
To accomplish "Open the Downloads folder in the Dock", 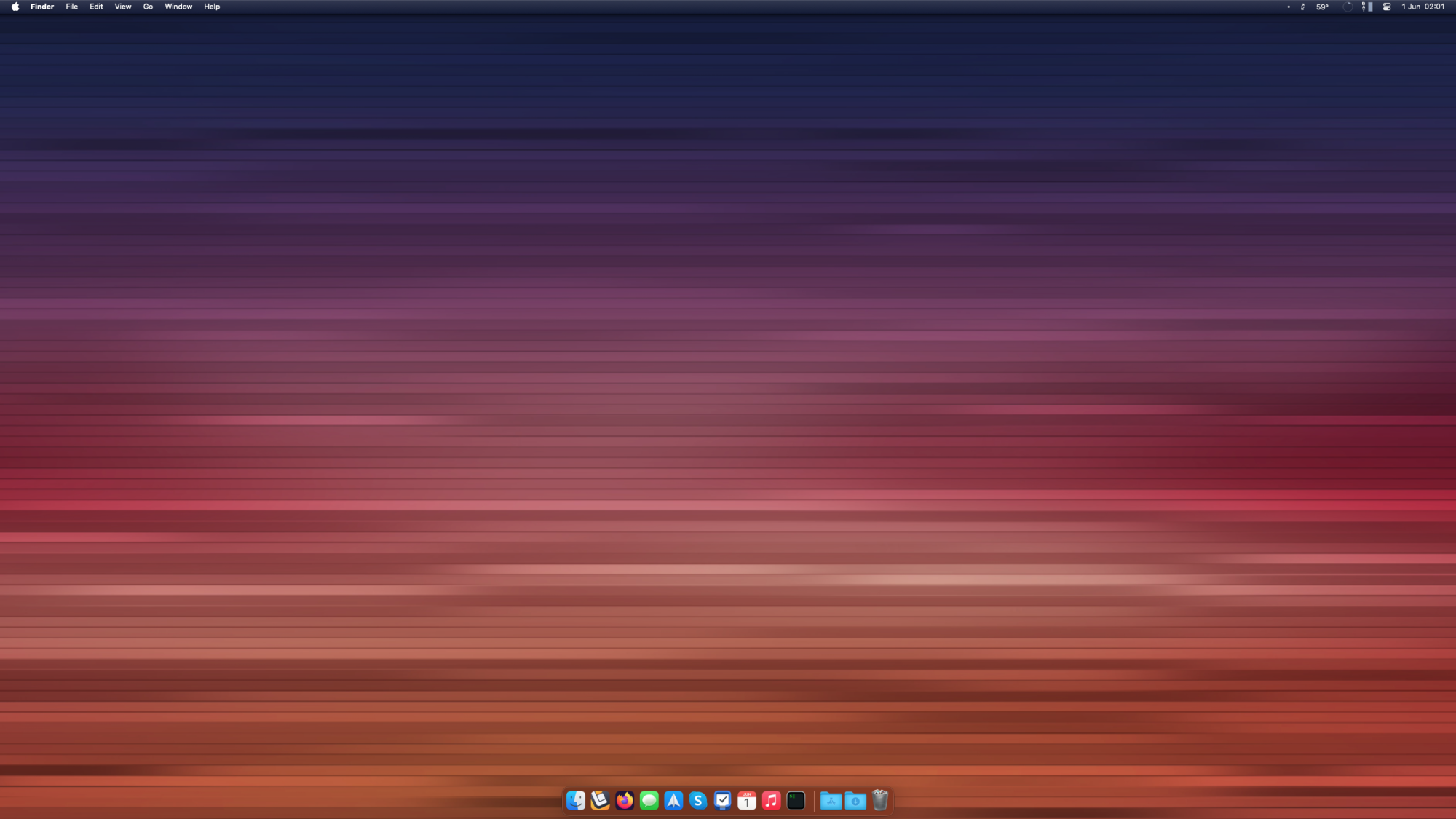I will [855, 801].
